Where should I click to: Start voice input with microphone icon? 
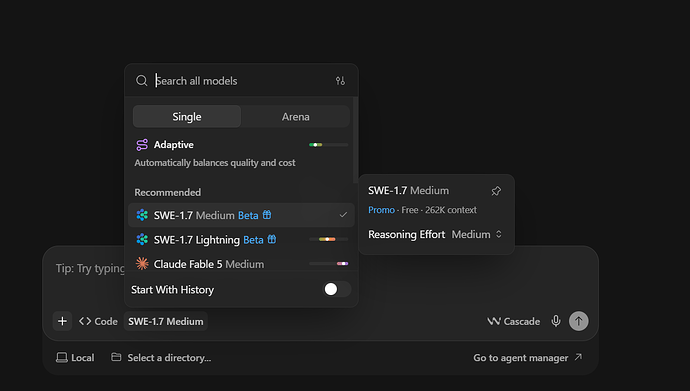click(x=556, y=321)
